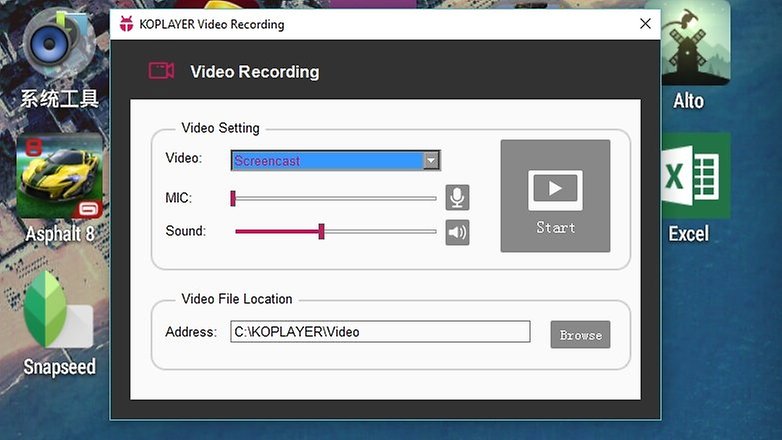
Task: Open the Excel app icon
Action: 695,176
